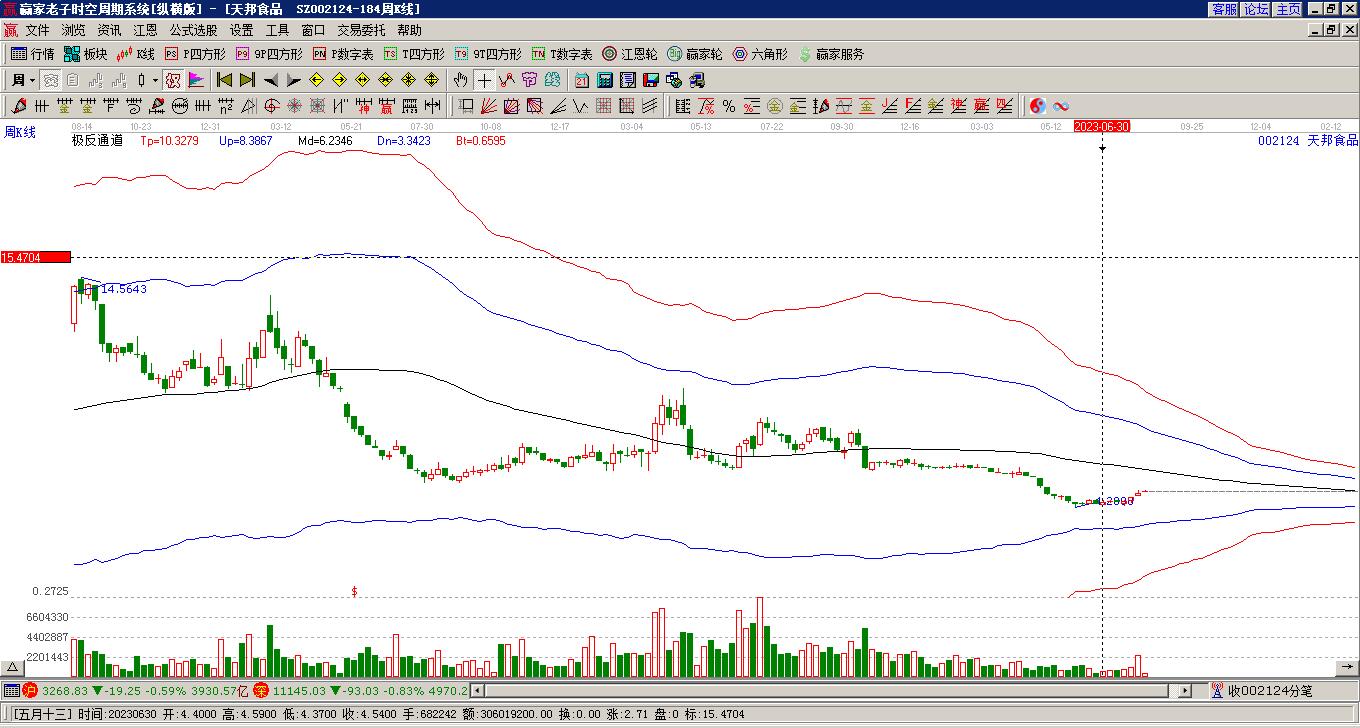1360x728 pixels.
Task: Open the P数字表 tool
Action: pos(343,54)
